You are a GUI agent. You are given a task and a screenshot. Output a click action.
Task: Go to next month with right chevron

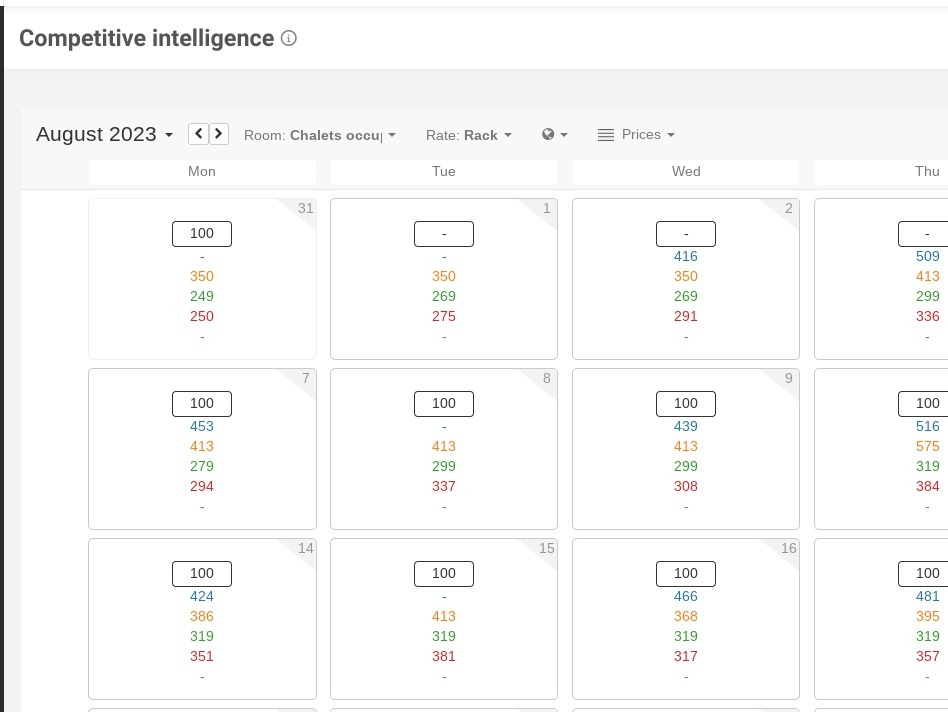[x=219, y=134]
